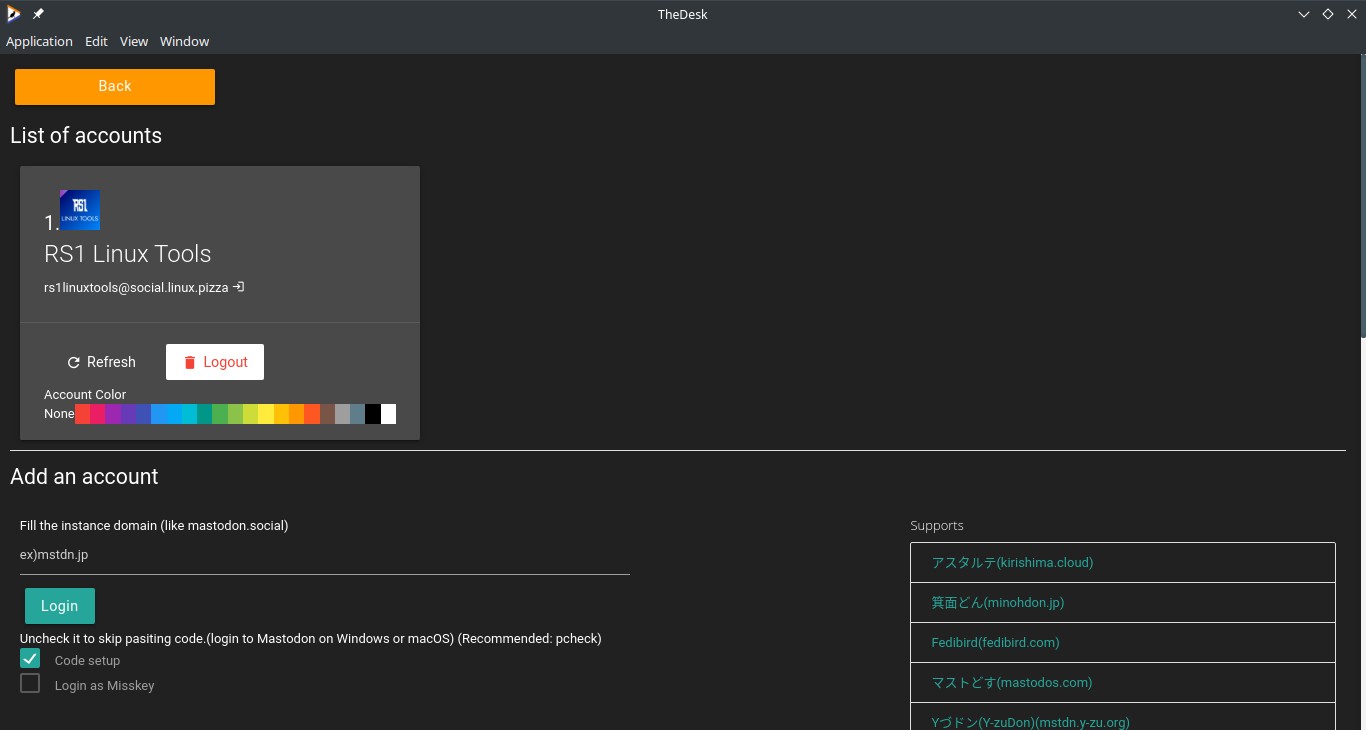Enable Login as Misskey checkbox

[30, 683]
